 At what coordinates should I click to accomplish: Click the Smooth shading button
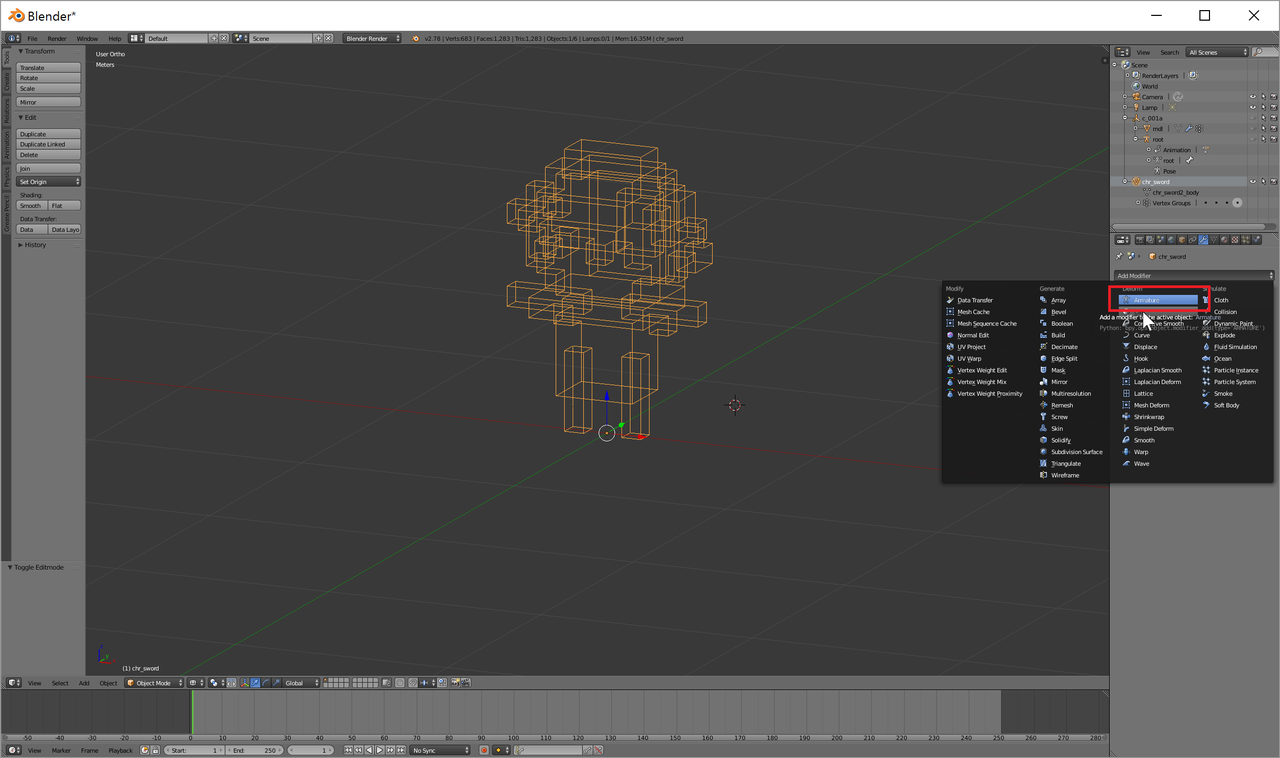[x=32, y=206]
